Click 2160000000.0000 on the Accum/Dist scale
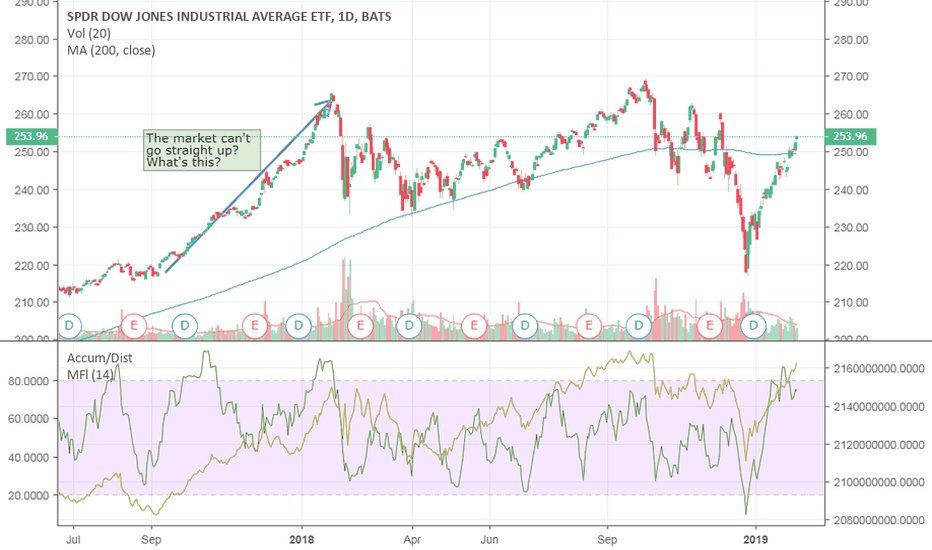932x550 pixels. click(x=879, y=369)
